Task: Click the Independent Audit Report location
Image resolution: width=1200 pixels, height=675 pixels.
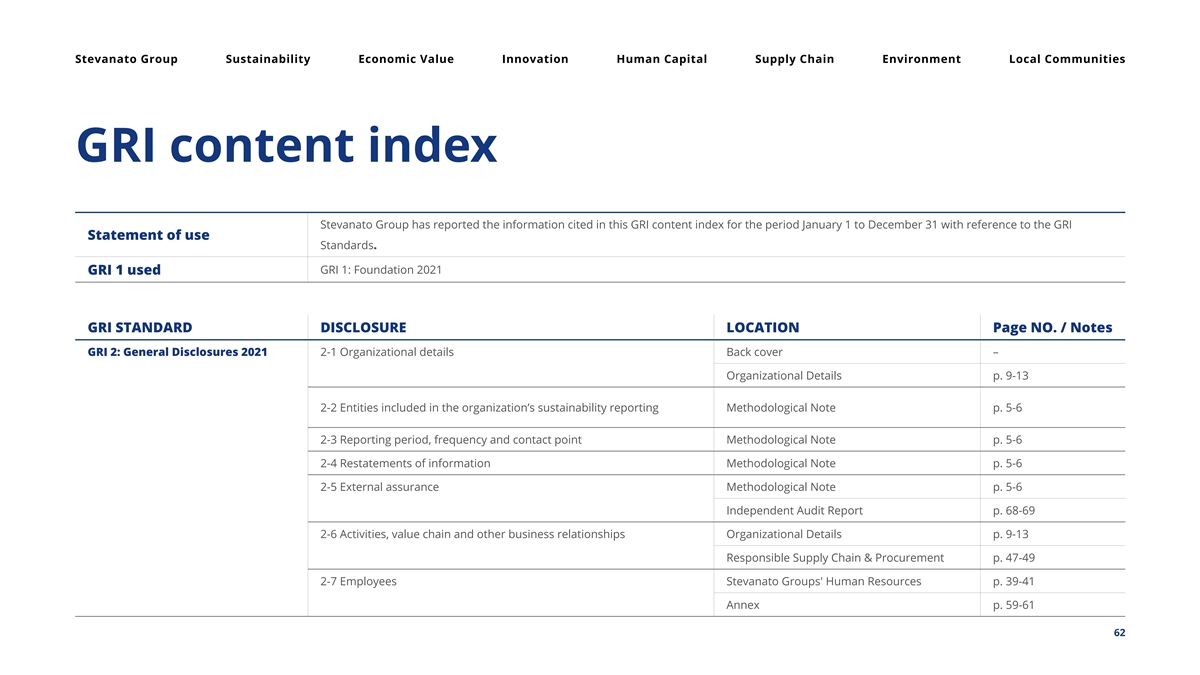Action: [x=794, y=510]
